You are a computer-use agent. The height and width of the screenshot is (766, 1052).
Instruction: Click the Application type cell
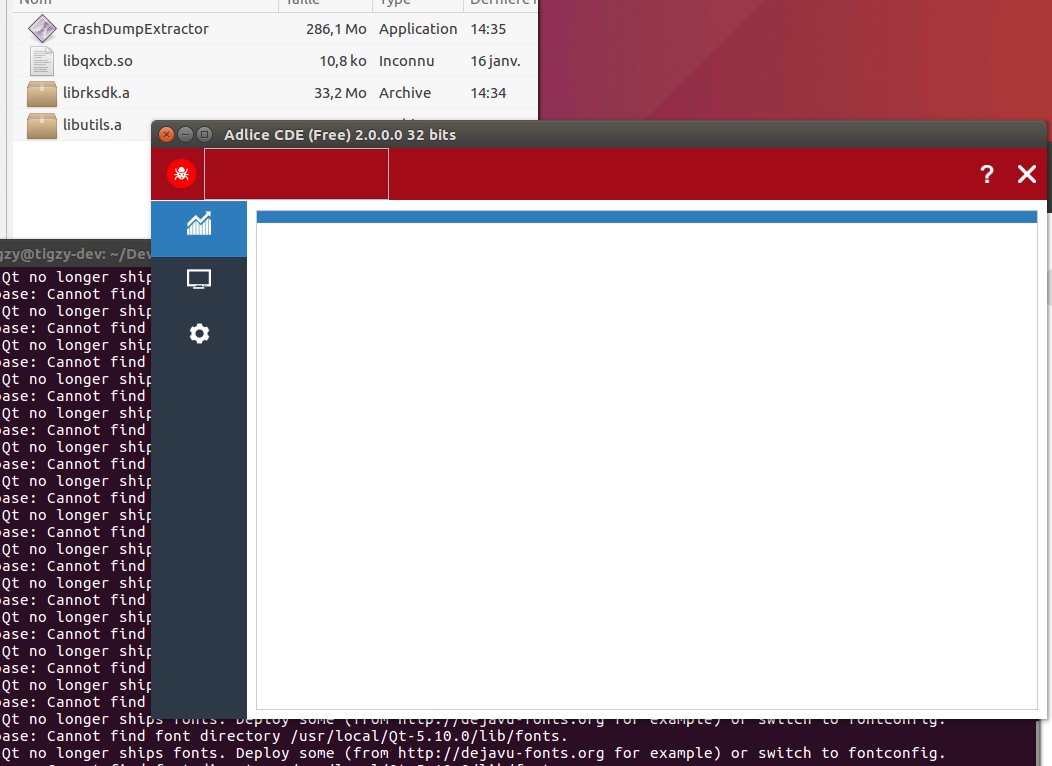(x=418, y=29)
